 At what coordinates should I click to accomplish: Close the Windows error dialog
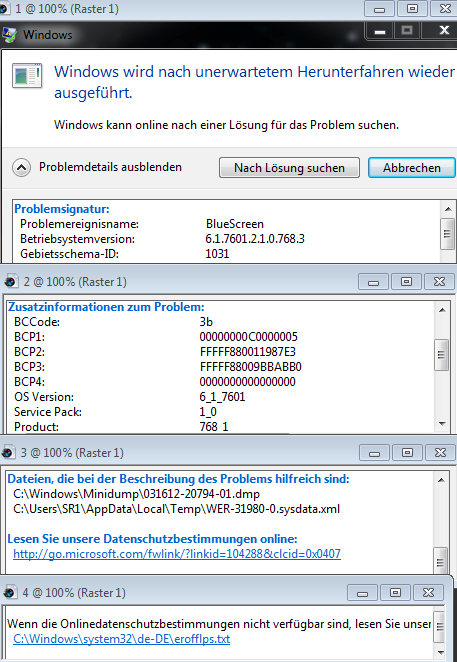click(444, 30)
